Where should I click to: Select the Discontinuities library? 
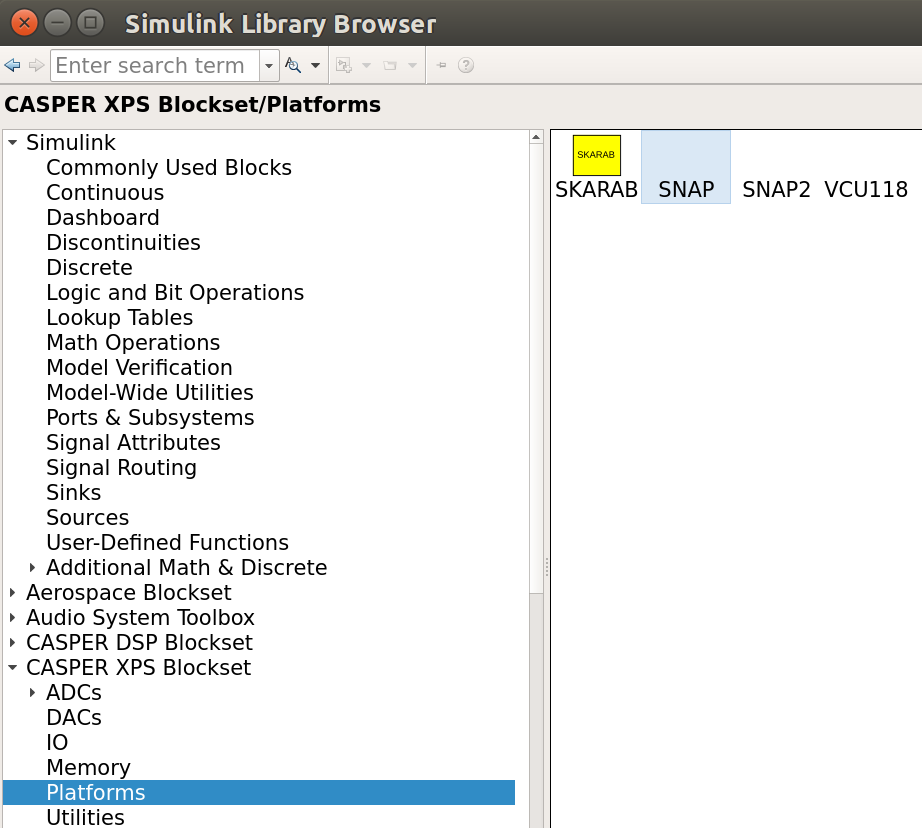[x=123, y=242]
